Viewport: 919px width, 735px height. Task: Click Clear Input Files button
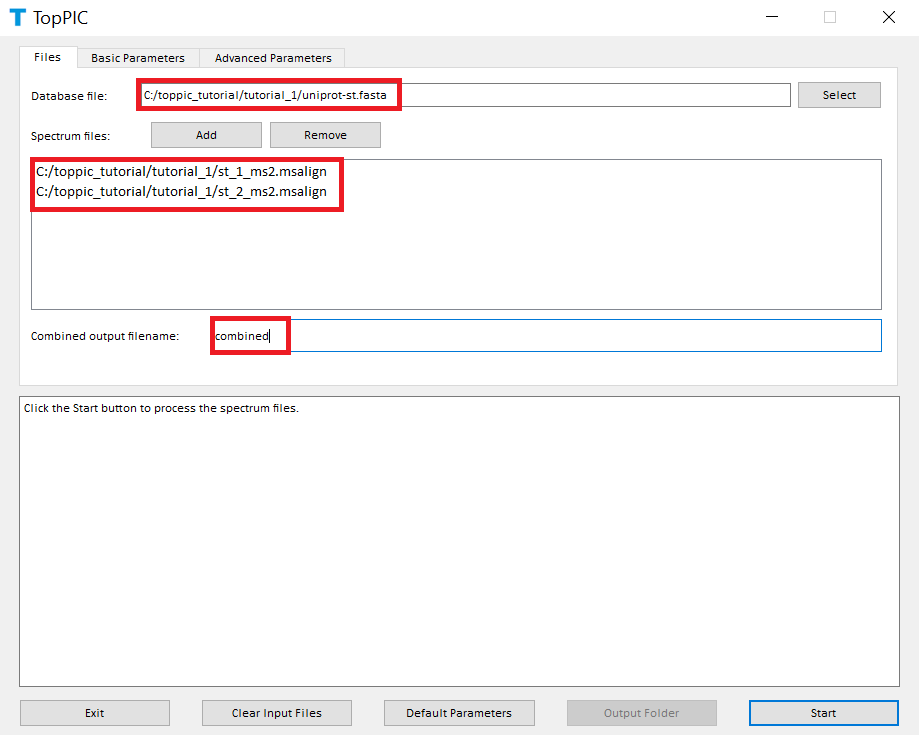pos(277,713)
